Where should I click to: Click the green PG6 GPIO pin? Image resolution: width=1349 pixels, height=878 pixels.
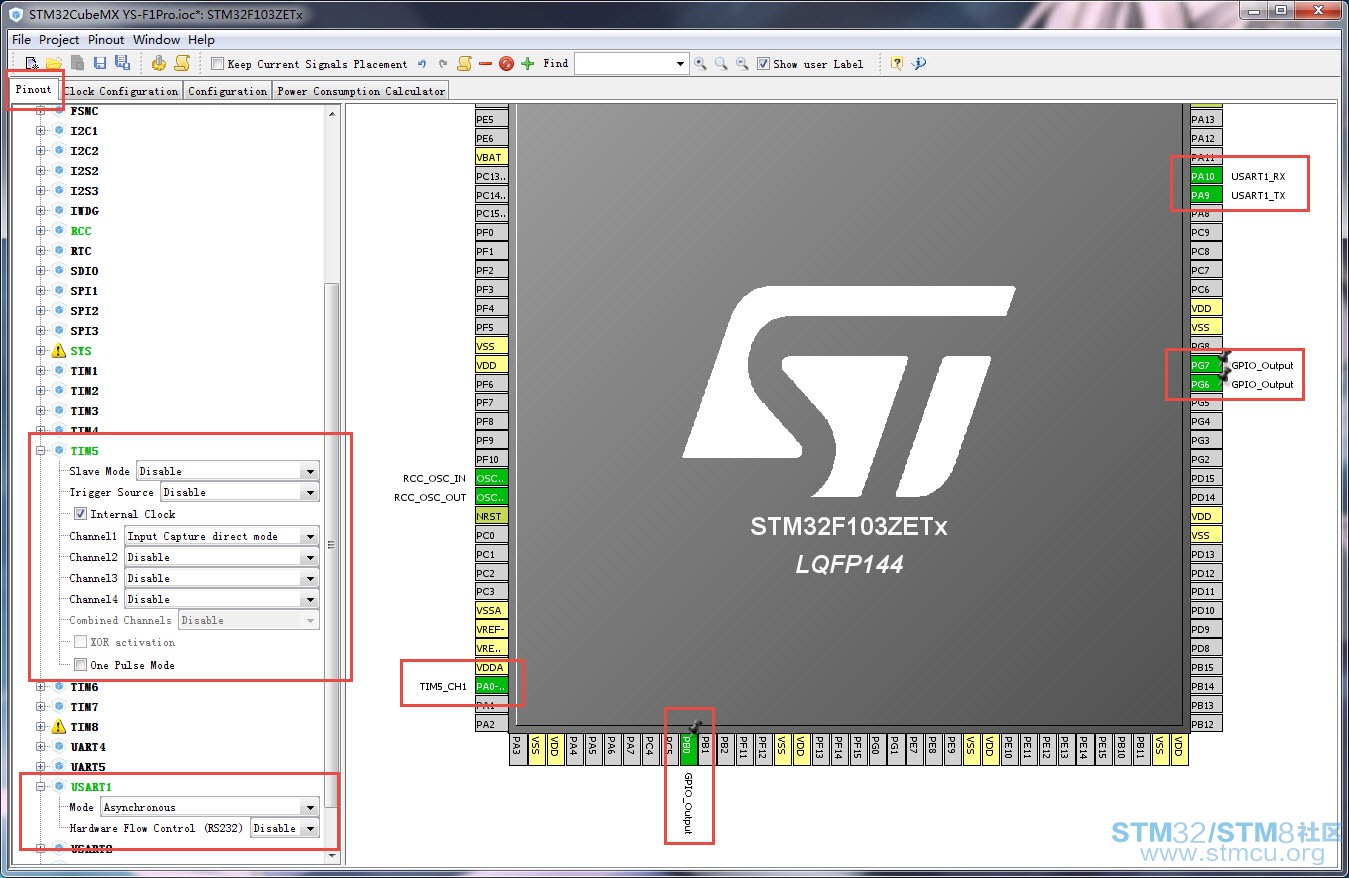(1205, 384)
